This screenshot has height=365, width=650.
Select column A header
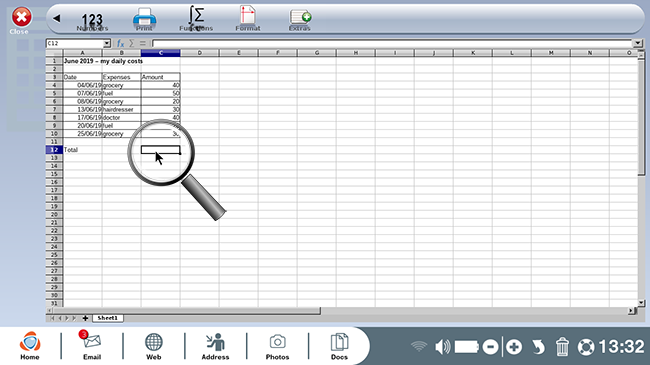coord(82,53)
